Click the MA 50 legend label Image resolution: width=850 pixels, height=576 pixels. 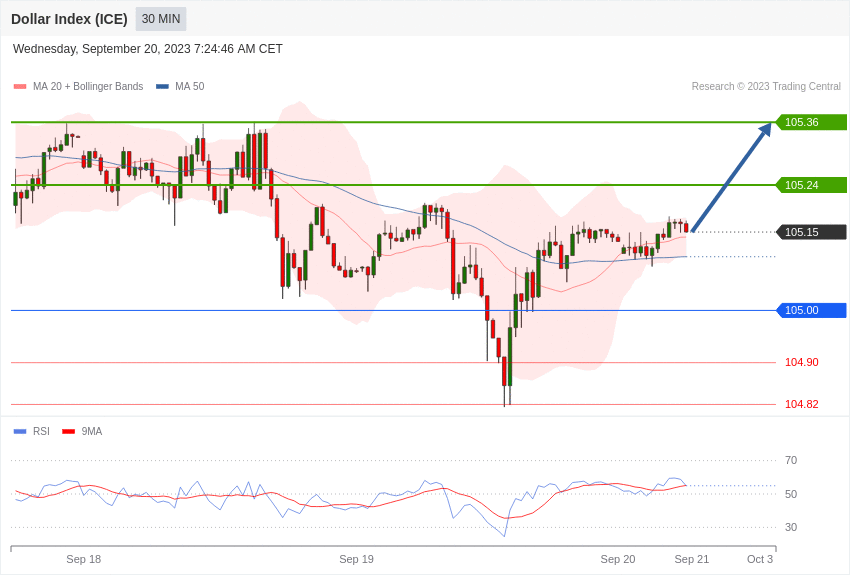tap(190, 86)
